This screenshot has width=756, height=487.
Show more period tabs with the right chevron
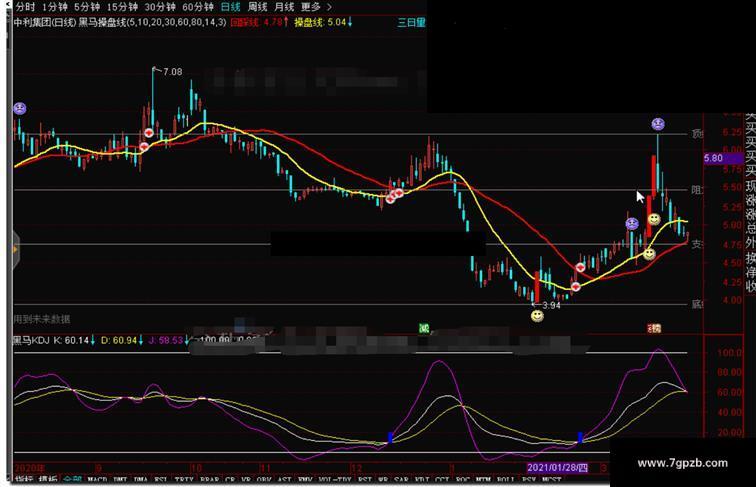coord(329,7)
